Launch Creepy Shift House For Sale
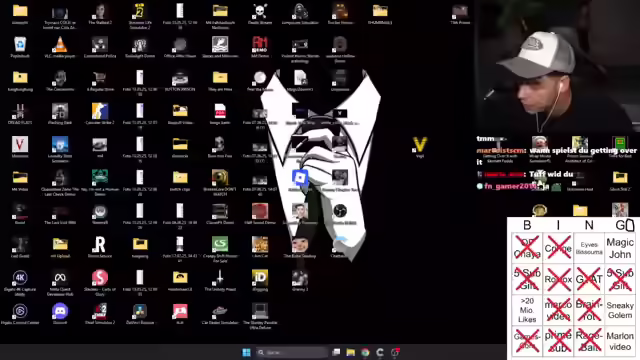 (220, 244)
